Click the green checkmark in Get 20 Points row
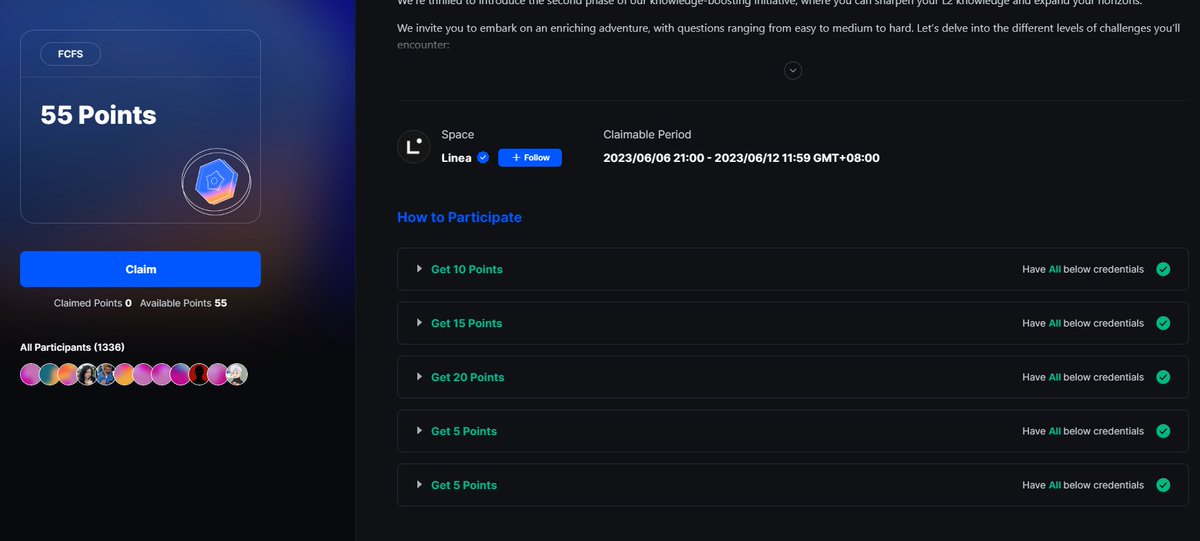Screen dimensions: 1200x541 [1163, 377]
